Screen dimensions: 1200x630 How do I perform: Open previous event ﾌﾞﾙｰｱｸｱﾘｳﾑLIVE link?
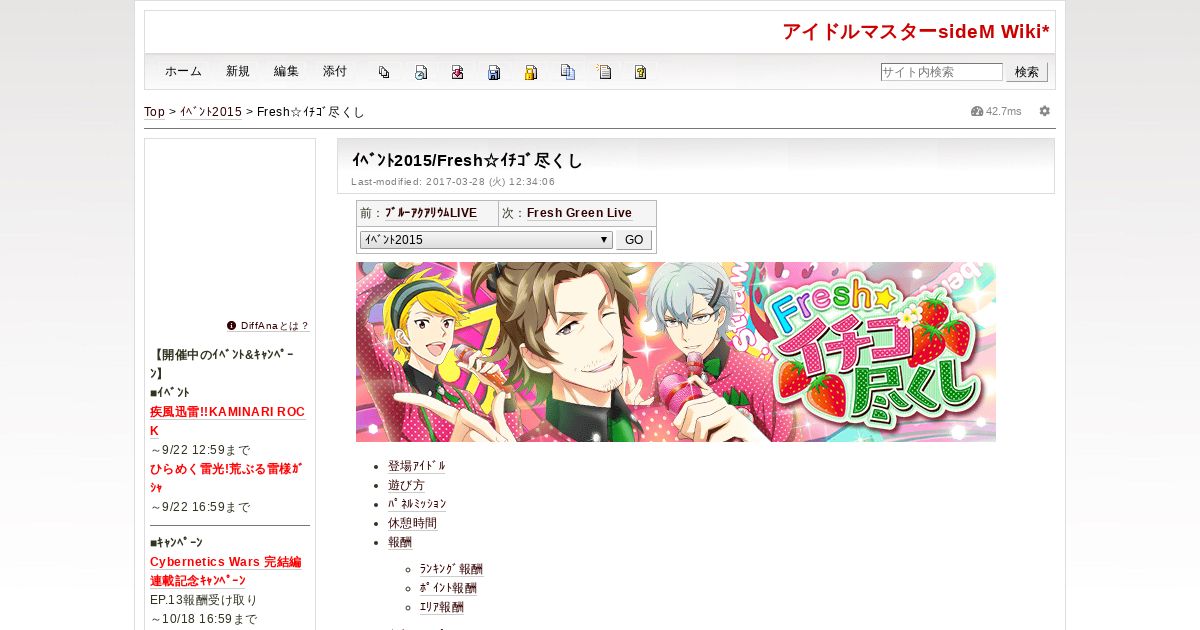coord(431,213)
